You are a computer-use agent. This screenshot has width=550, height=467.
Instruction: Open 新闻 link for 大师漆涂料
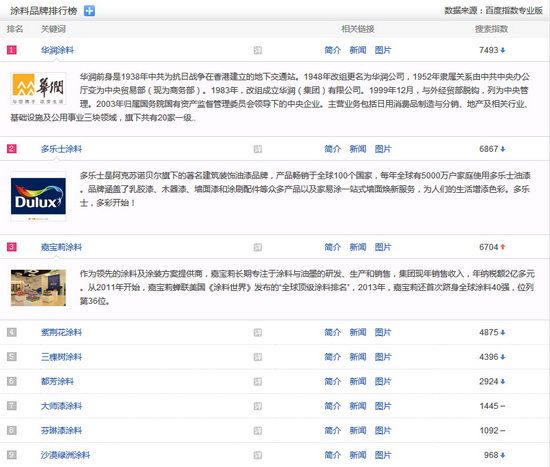(x=358, y=406)
